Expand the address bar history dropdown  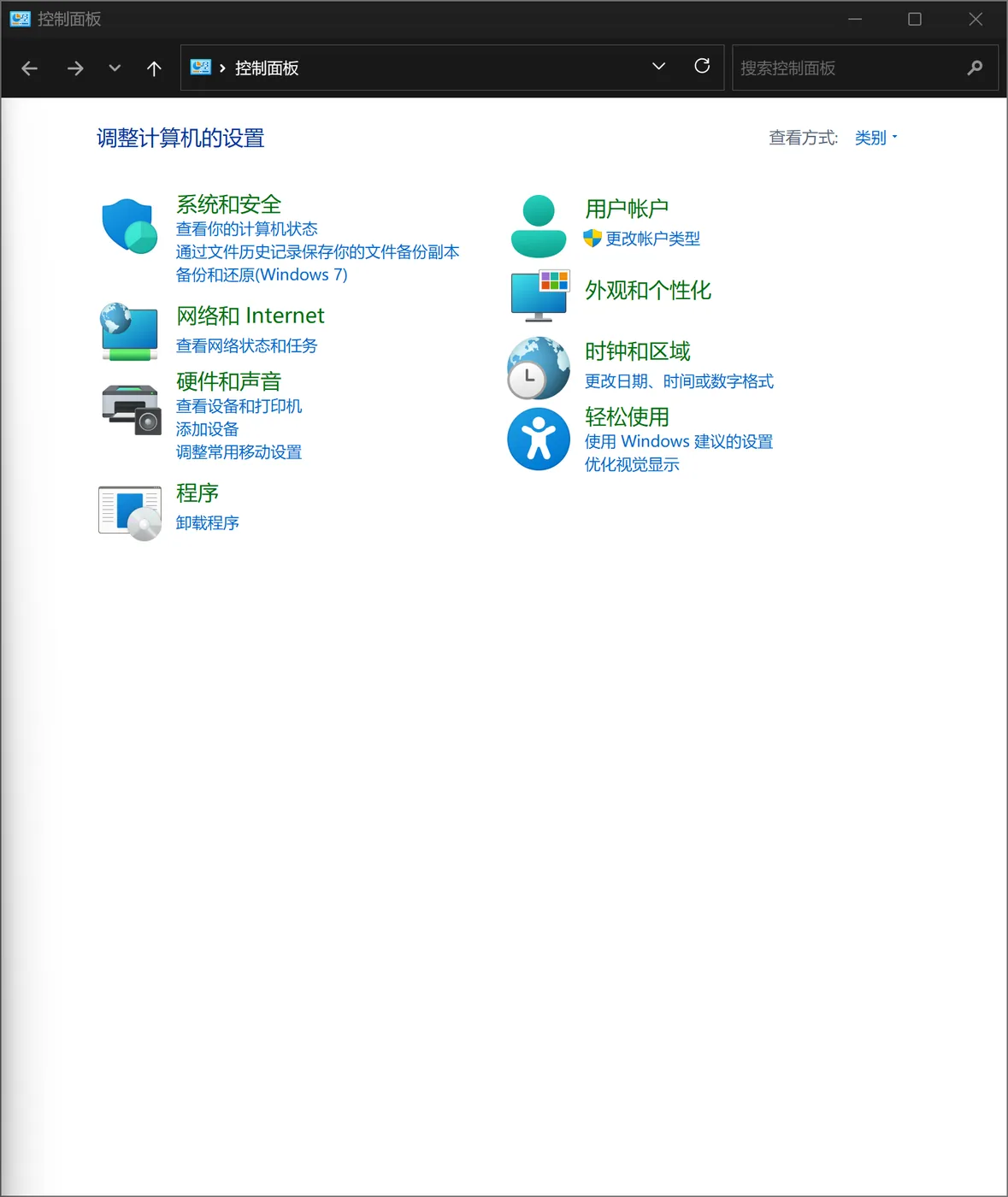tap(658, 66)
